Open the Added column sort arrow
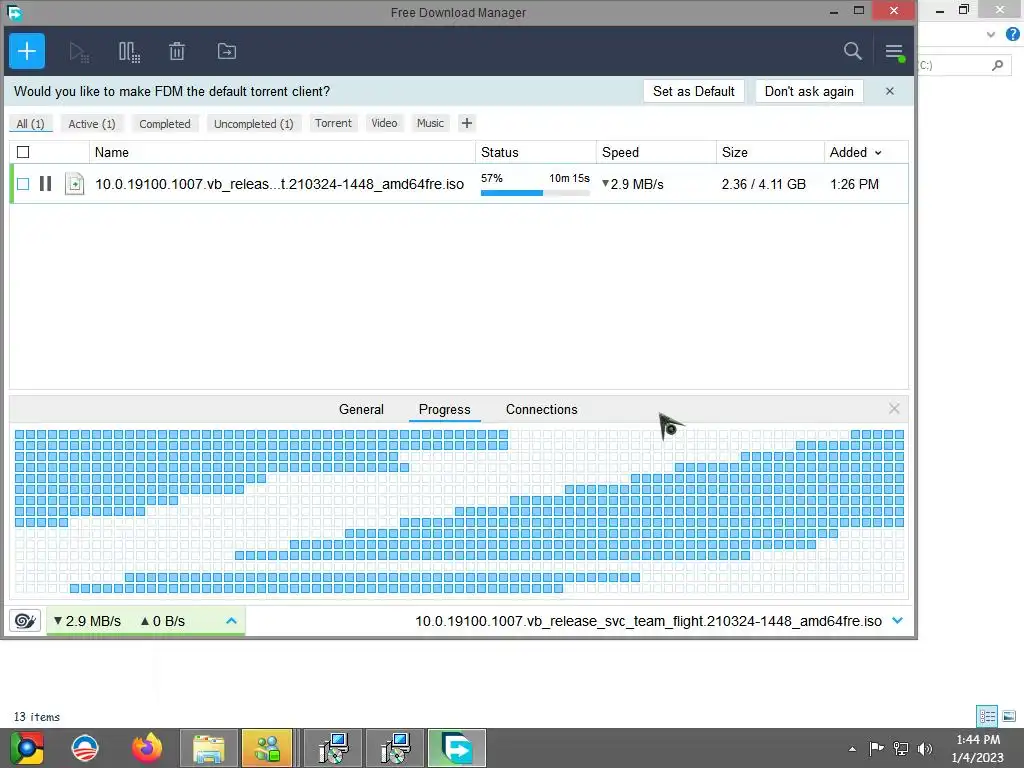 pyautogui.click(x=878, y=153)
